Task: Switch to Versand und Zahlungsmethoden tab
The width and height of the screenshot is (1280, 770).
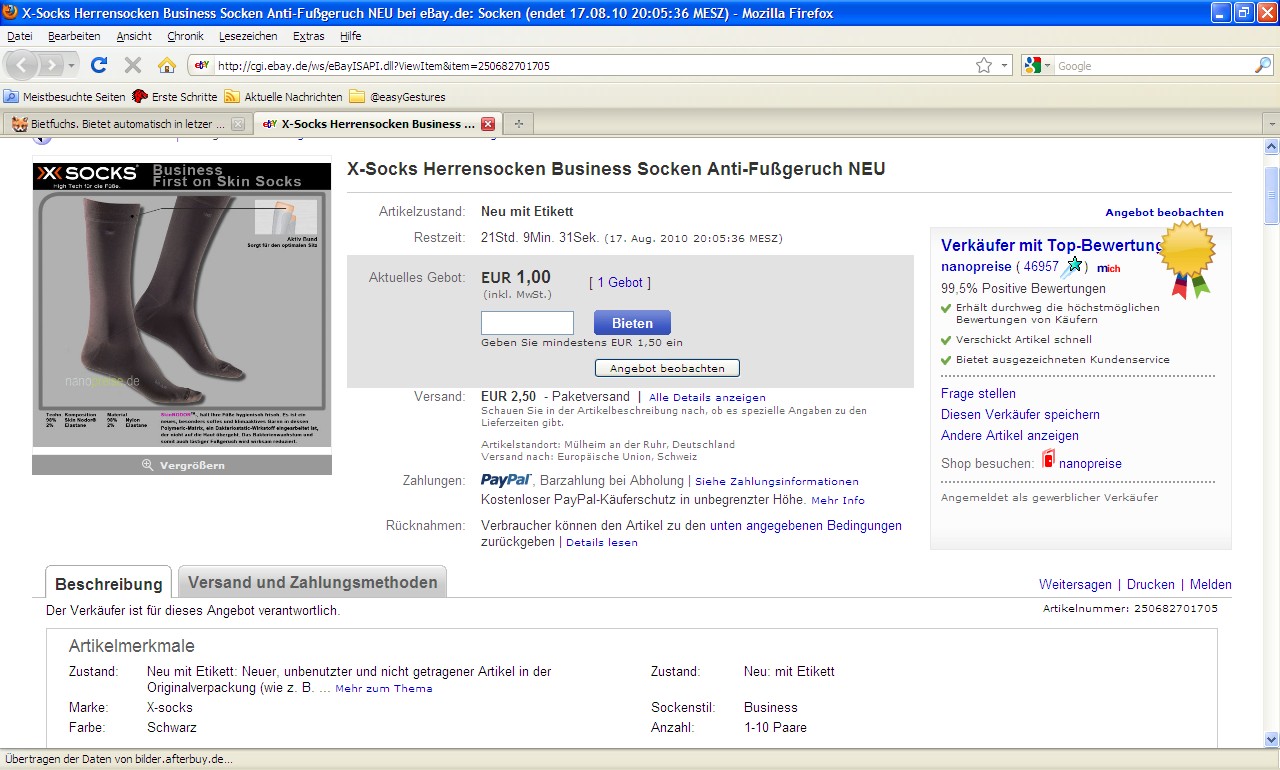Action: pyautogui.click(x=312, y=582)
